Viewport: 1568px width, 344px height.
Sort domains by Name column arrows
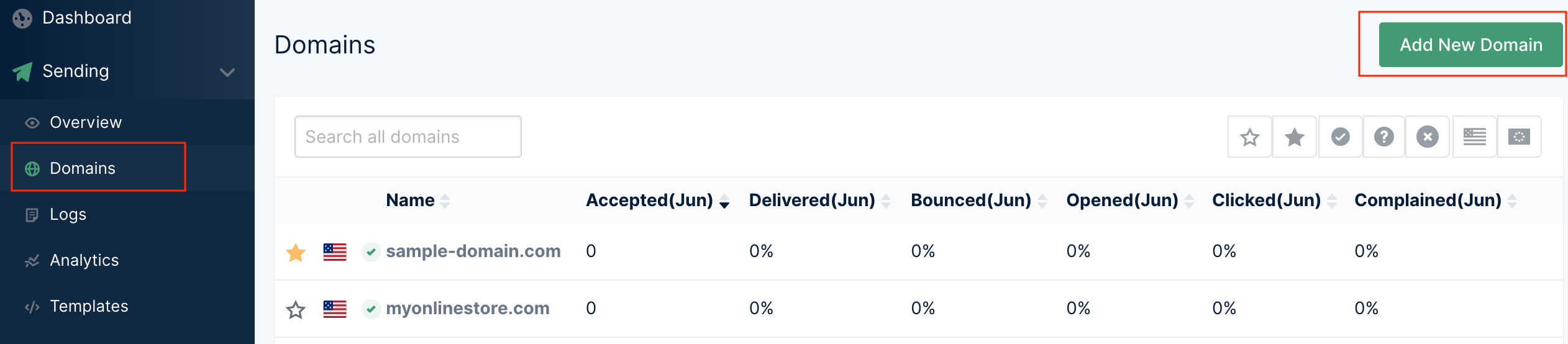point(445,201)
